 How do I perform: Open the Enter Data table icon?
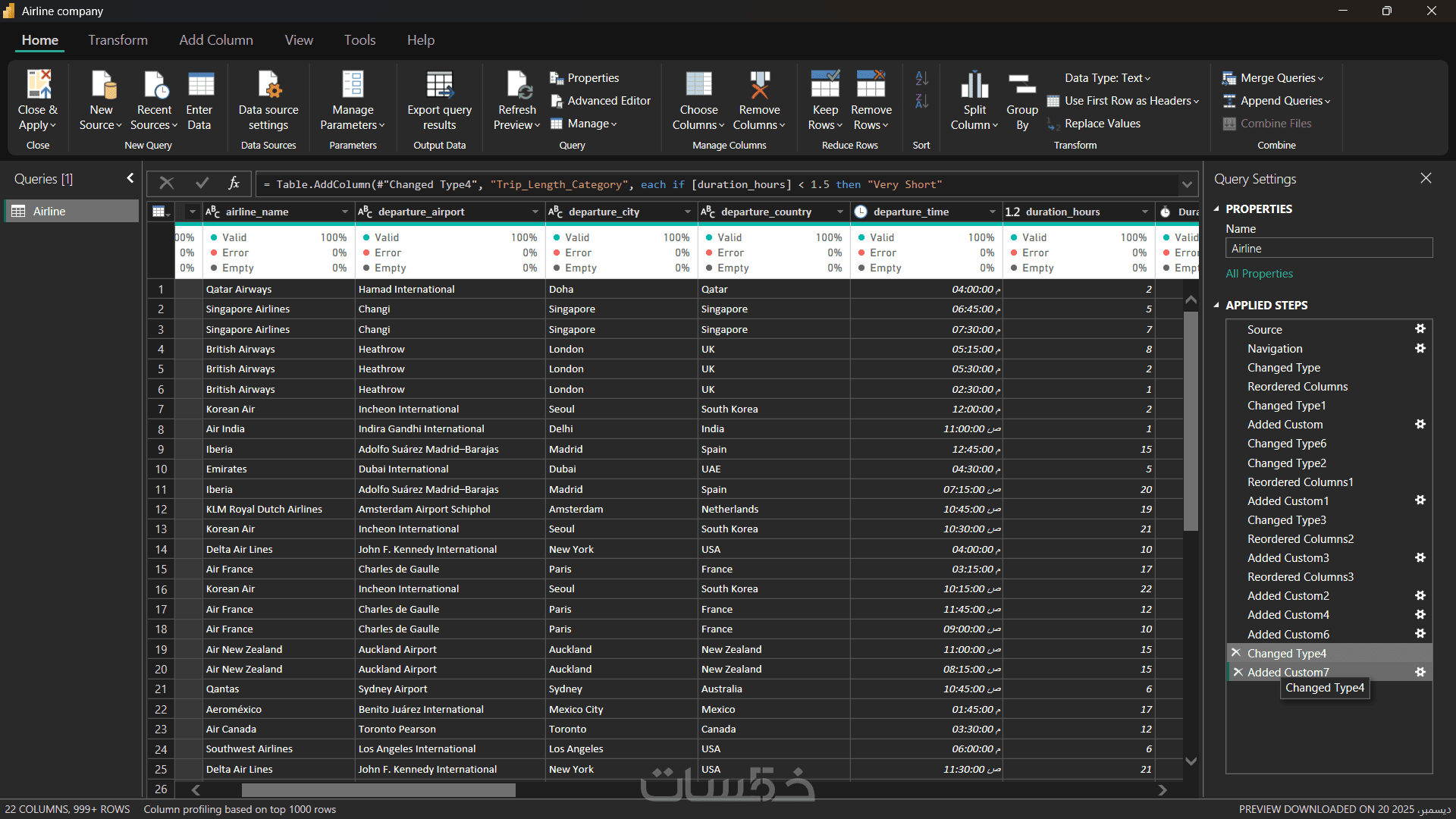199,85
